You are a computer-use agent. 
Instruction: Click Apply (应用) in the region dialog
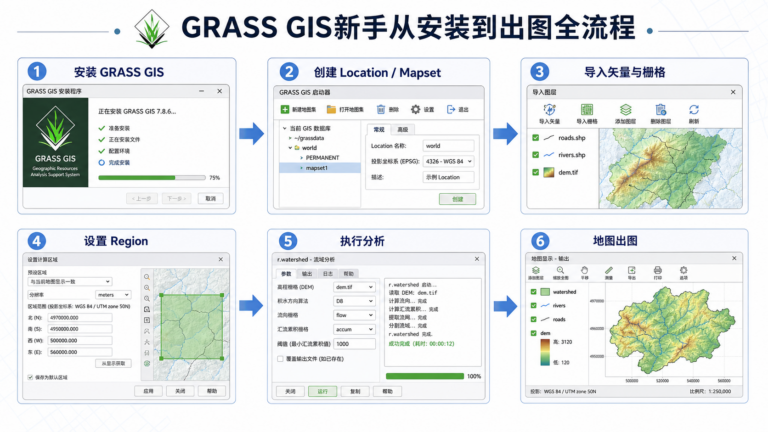pos(148,391)
